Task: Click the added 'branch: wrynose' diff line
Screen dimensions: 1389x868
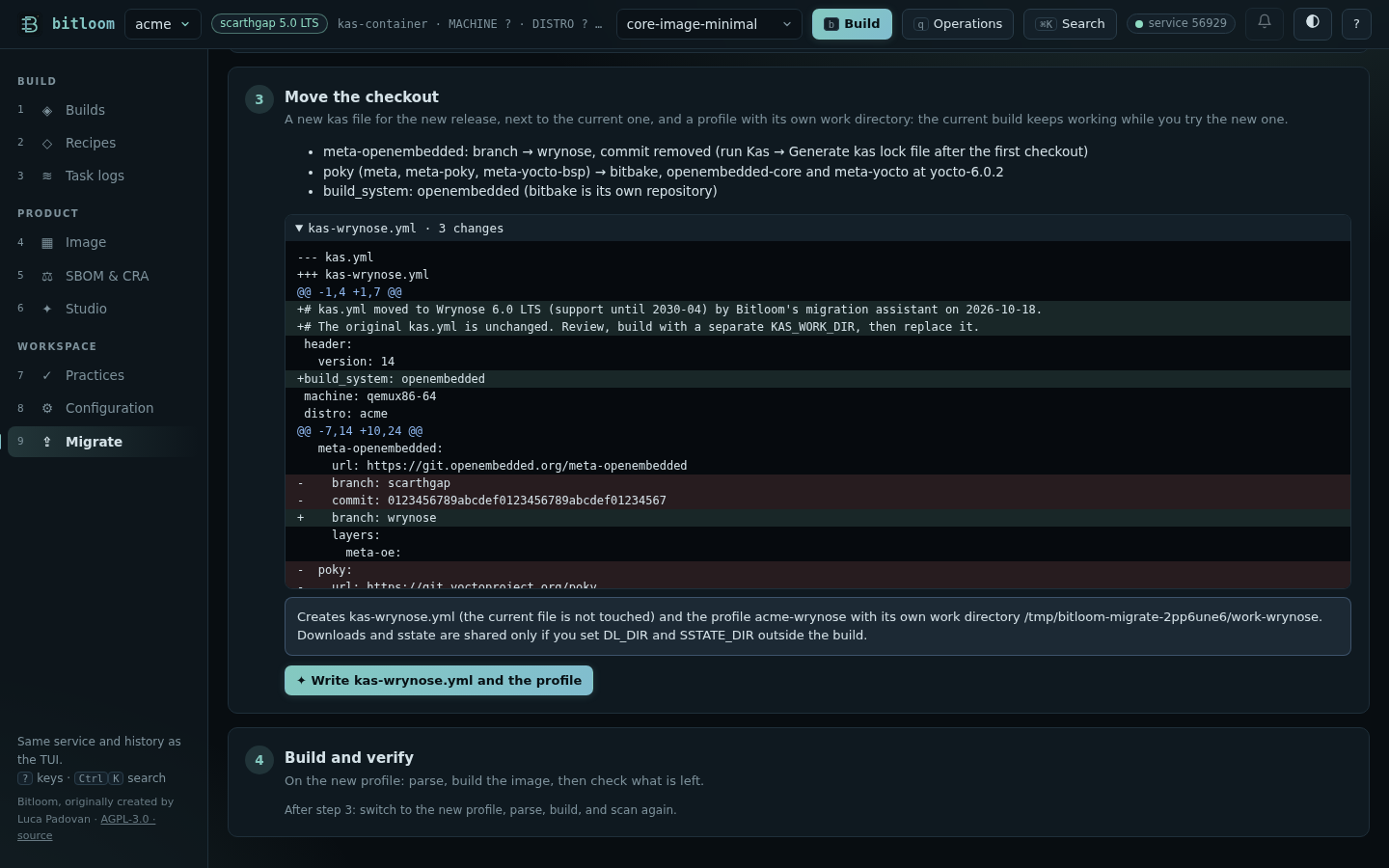Action: click(818, 518)
